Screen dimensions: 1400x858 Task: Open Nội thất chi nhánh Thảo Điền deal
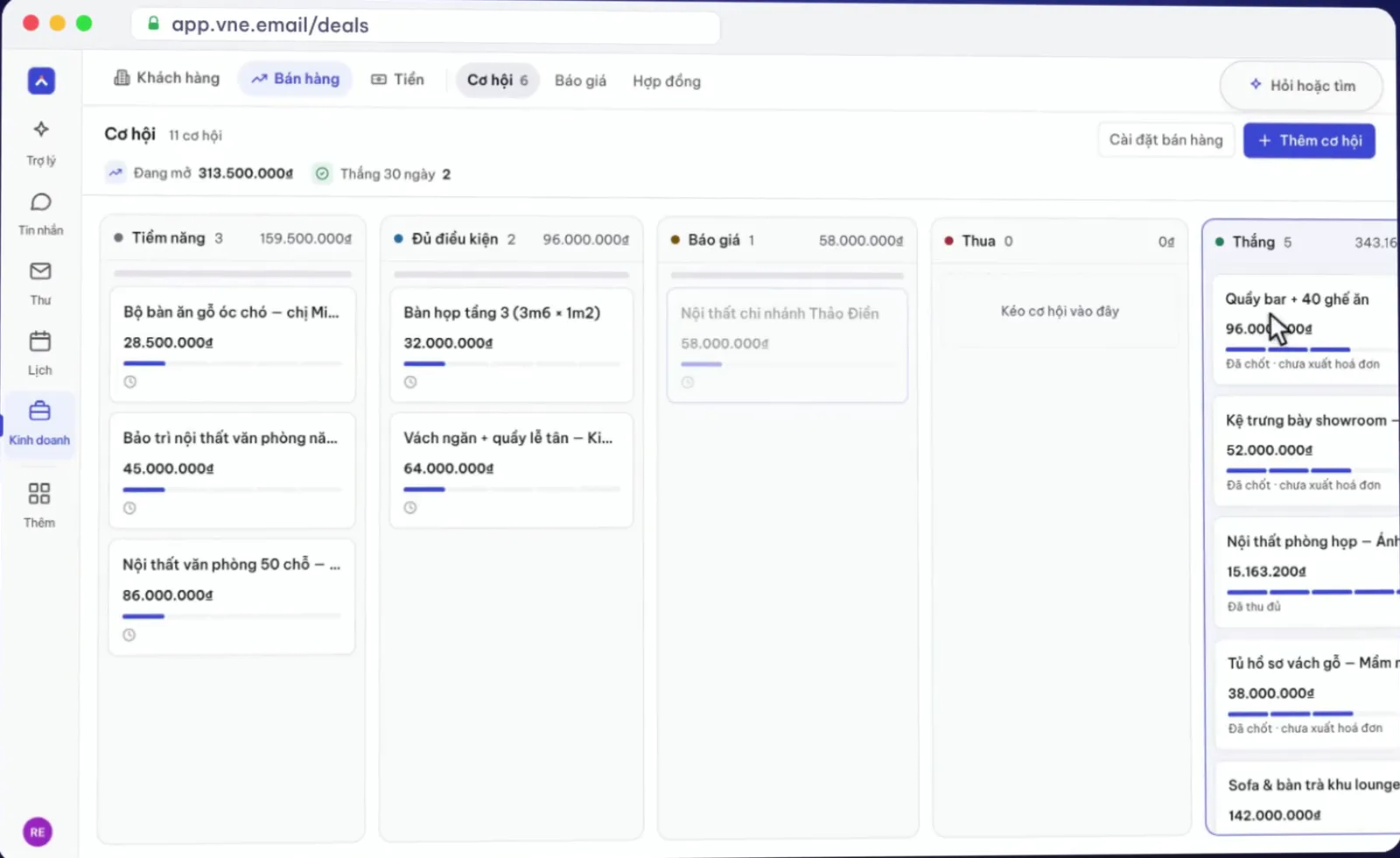pos(787,346)
